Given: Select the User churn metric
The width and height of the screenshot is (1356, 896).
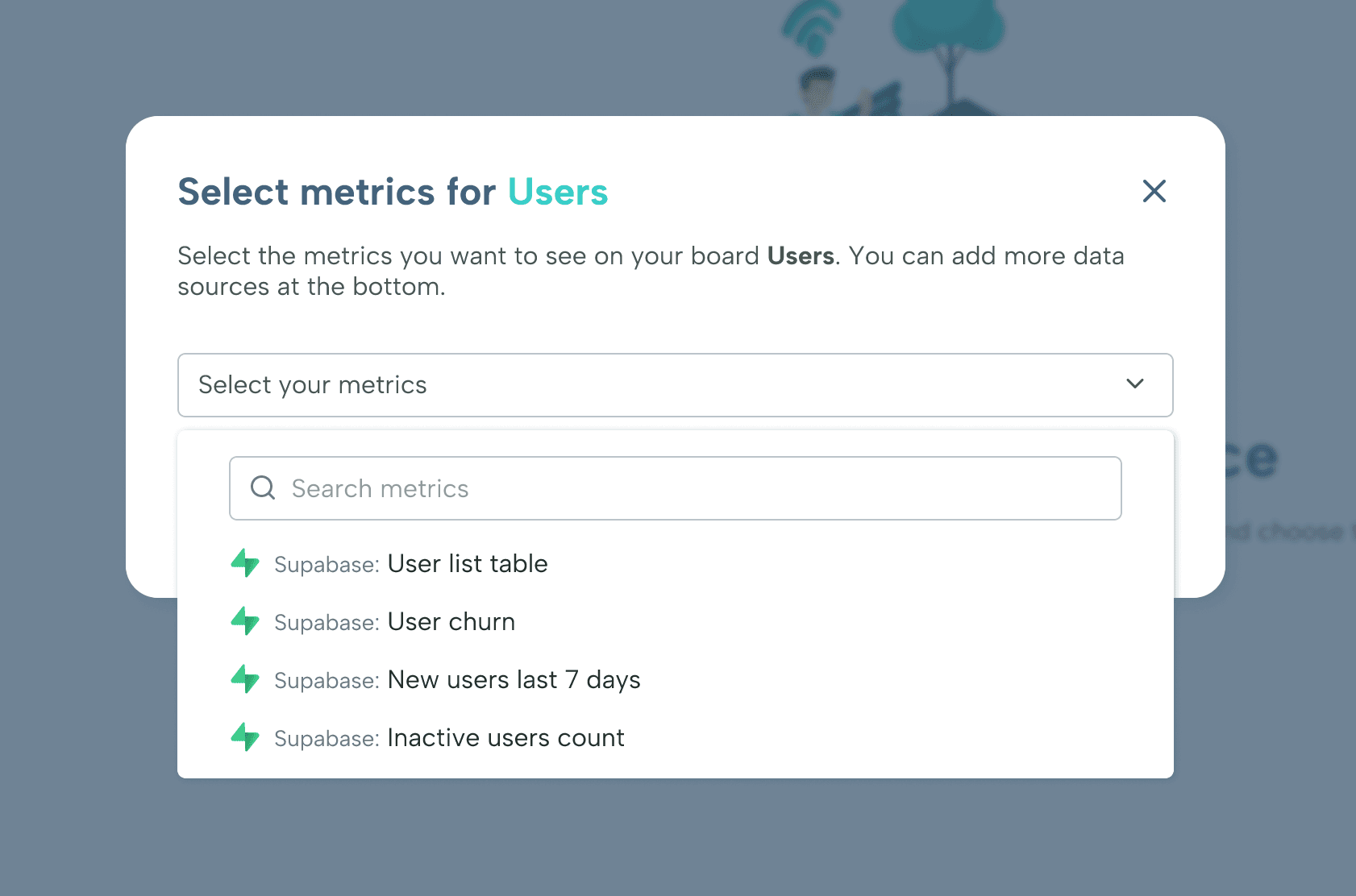Looking at the screenshot, I should (x=451, y=622).
